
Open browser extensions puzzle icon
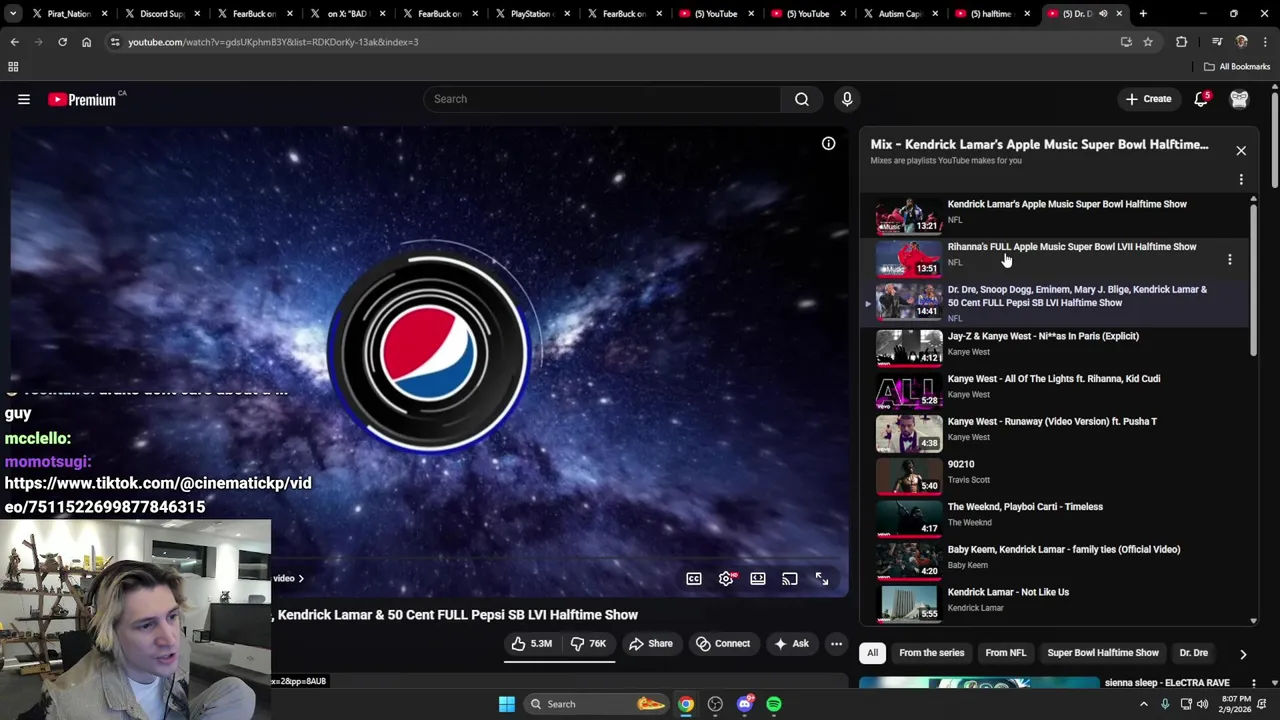pyautogui.click(x=1182, y=42)
